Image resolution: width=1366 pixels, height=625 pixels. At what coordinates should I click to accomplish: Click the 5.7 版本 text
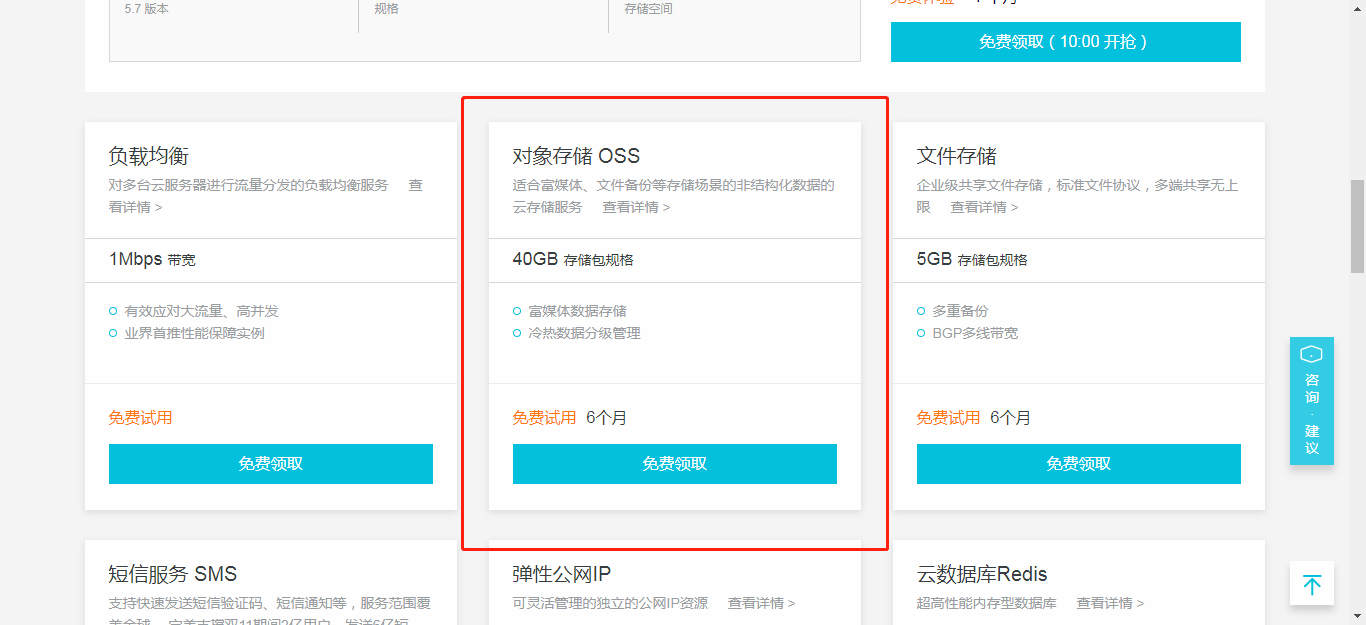[x=147, y=9]
